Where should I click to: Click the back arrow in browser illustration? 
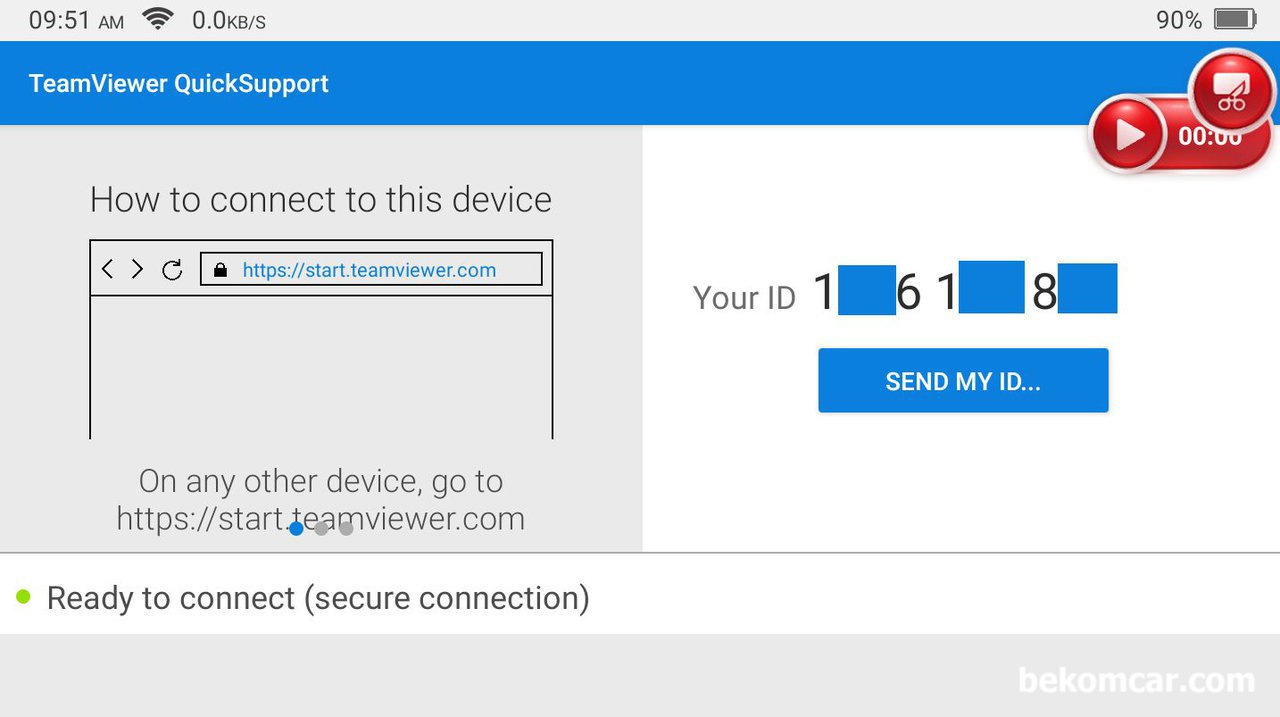point(108,269)
